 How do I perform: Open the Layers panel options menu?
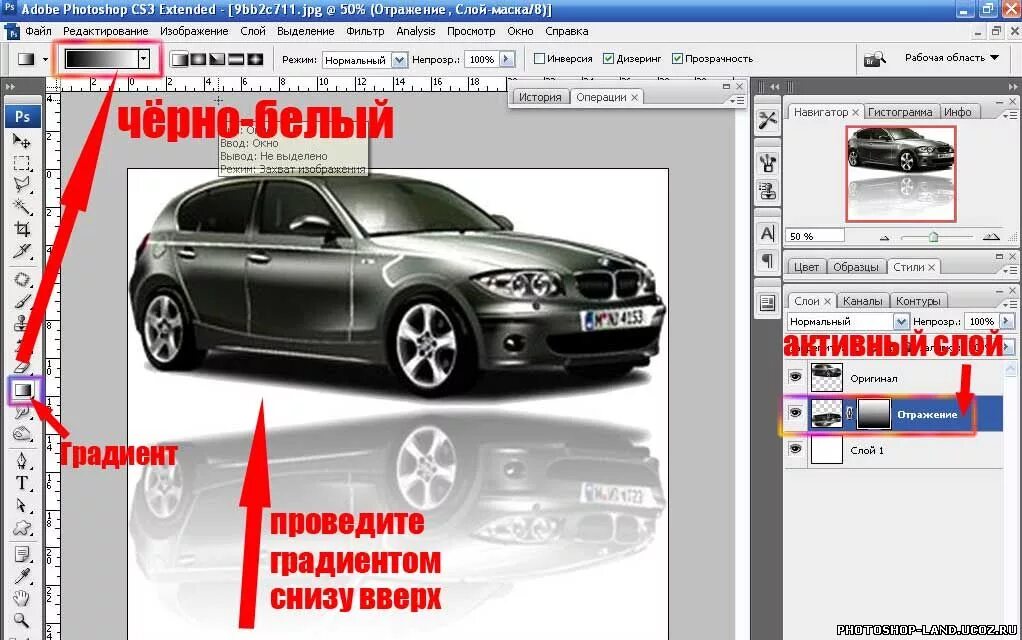pyautogui.click(x=1009, y=304)
